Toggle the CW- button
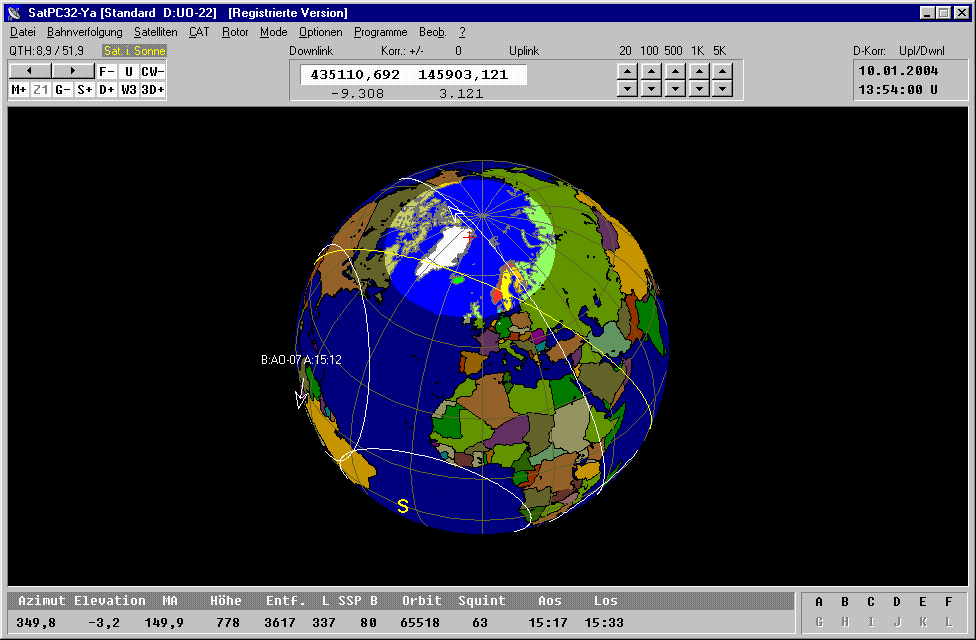This screenshot has width=976, height=640. click(x=153, y=71)
